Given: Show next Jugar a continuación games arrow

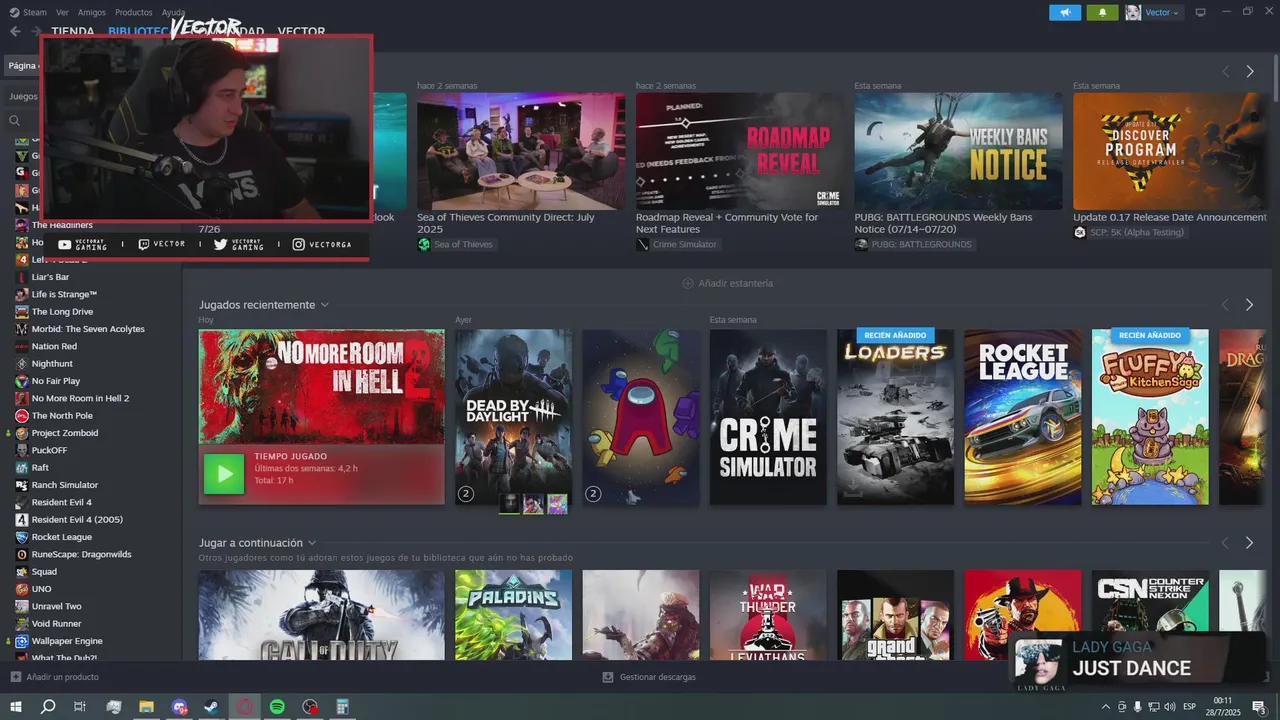Looking at the screenshot, I should [1249, 543].
